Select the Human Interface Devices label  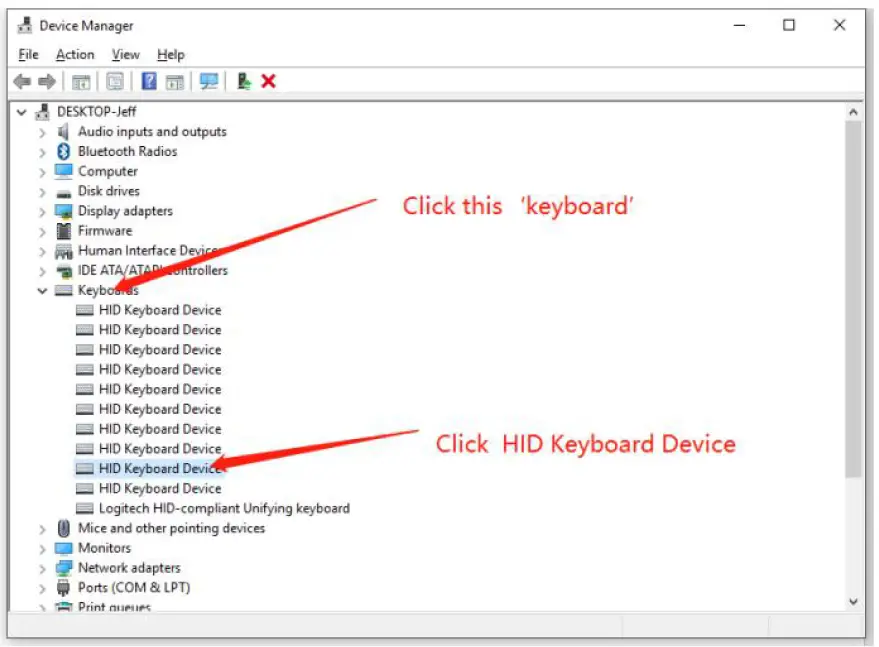(x=149, y=251)
